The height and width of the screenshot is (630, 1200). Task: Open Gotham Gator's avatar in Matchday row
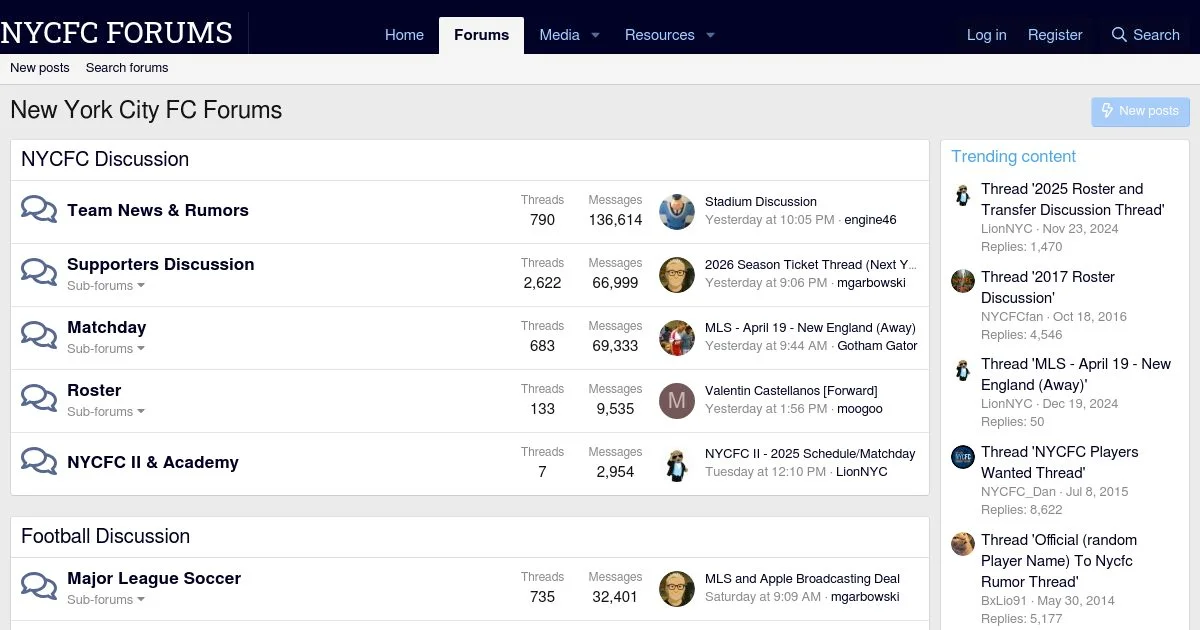(x=677, y=337)
